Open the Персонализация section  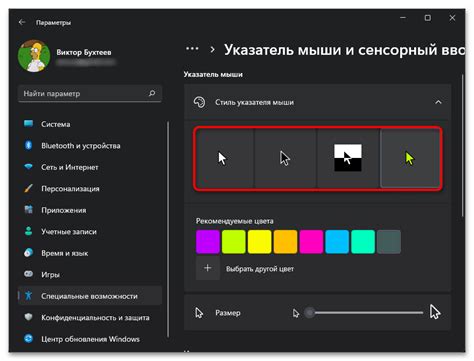[x=90, y=189]
